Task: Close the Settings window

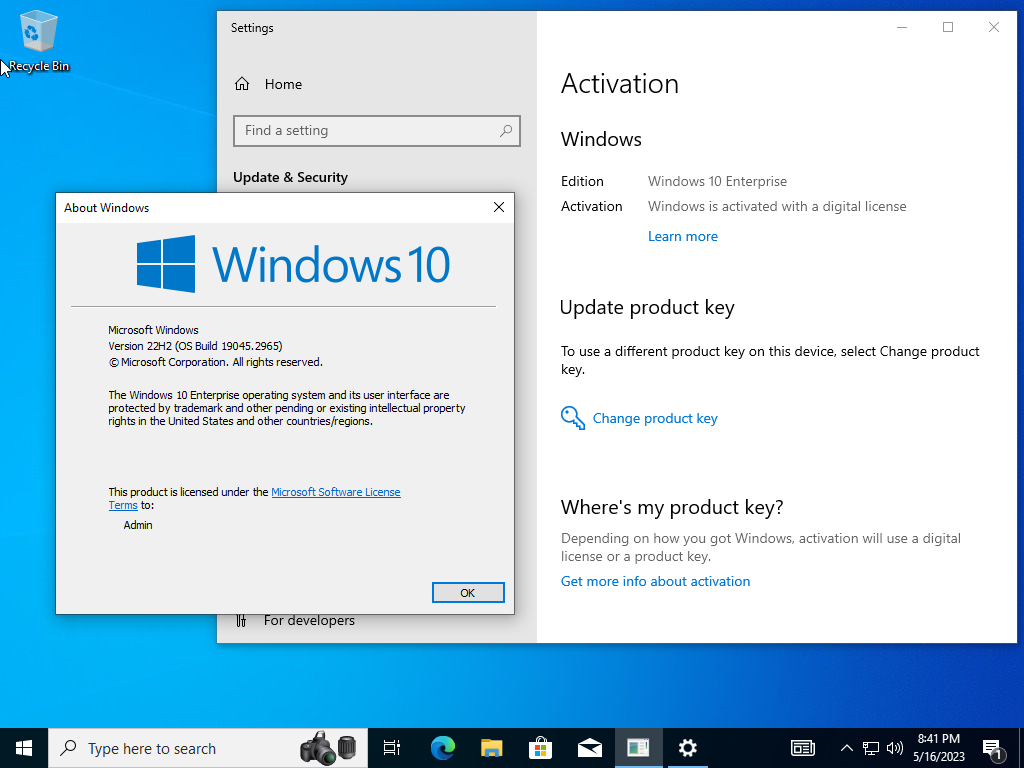Action: pos(993,27)
